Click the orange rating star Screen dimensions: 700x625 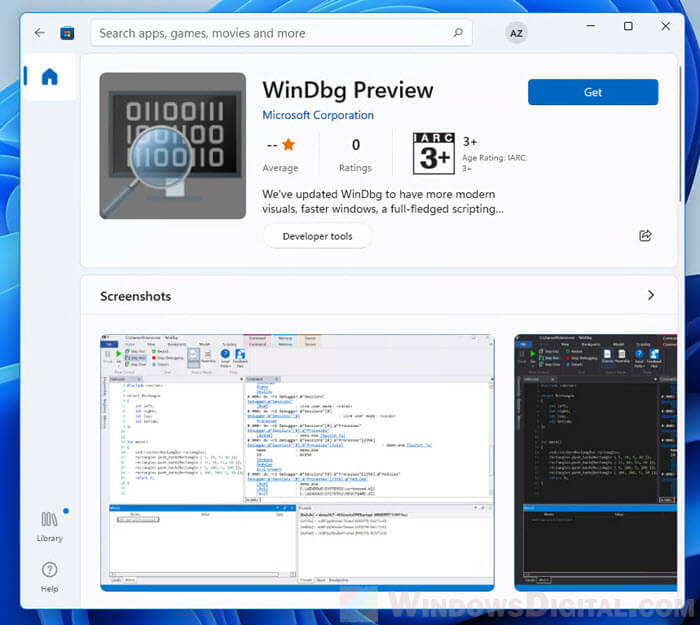pyautogui.click(x=288, y=145)
